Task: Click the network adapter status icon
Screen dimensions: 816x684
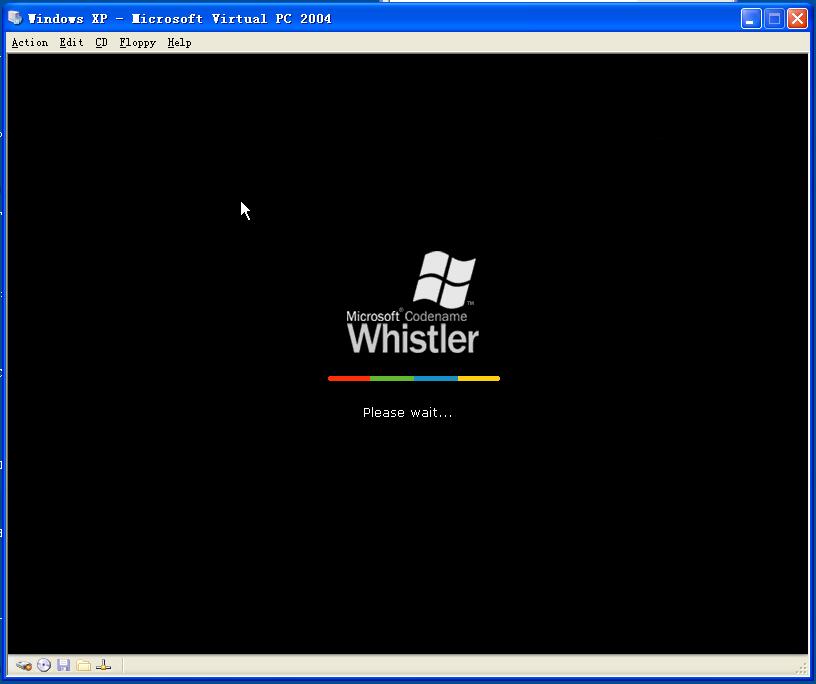Action: click(103, 665)
